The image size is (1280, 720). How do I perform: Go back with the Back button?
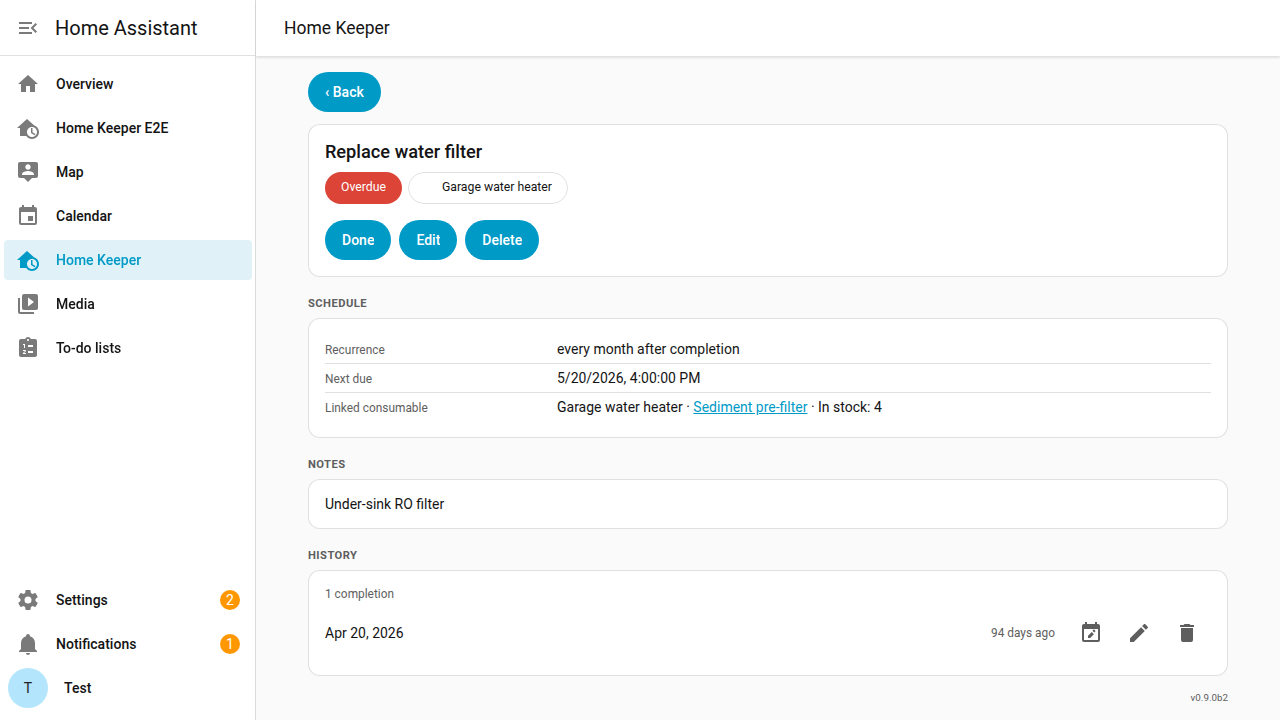344,92
